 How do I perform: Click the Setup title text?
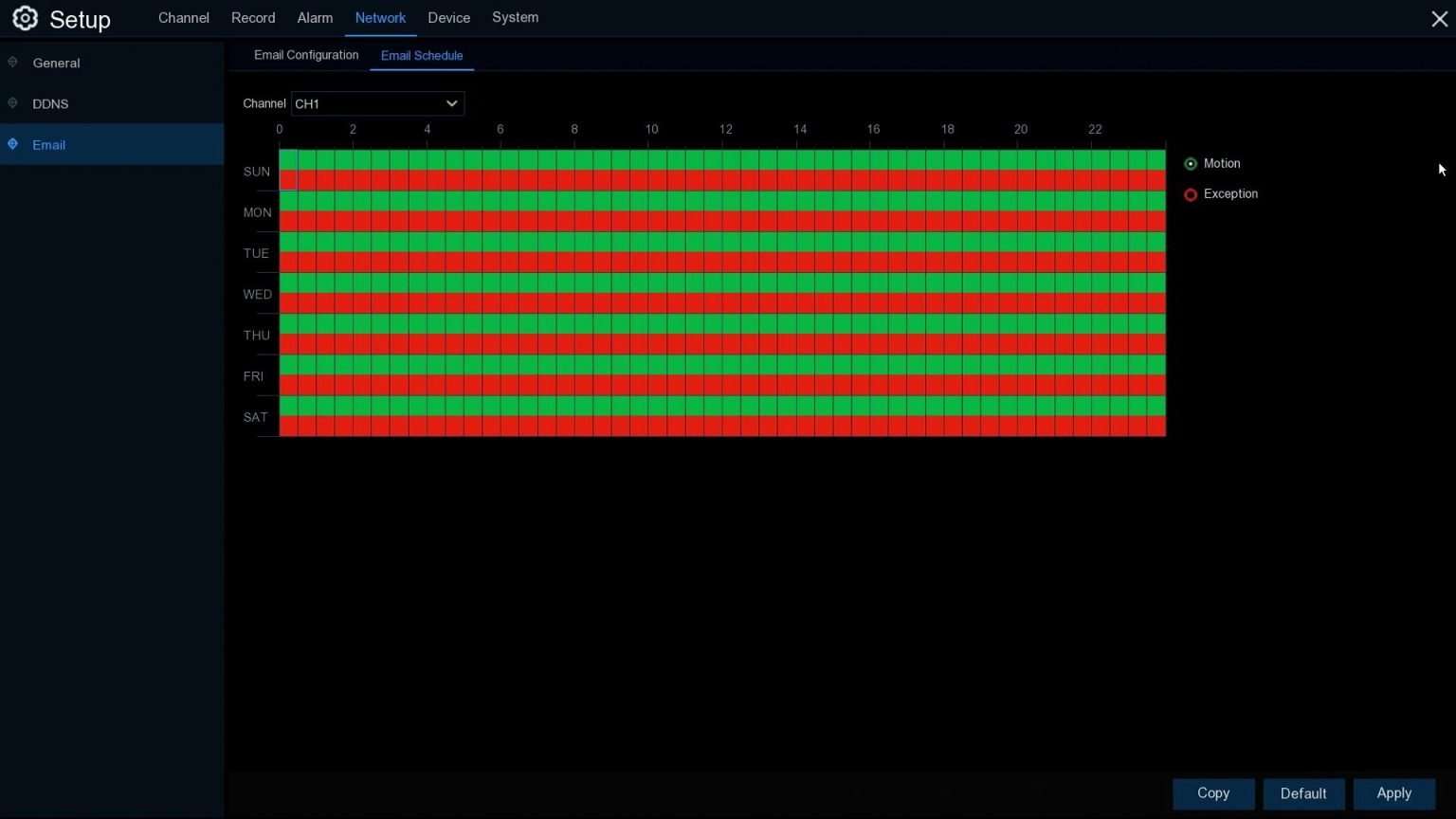tap(80, 19)
